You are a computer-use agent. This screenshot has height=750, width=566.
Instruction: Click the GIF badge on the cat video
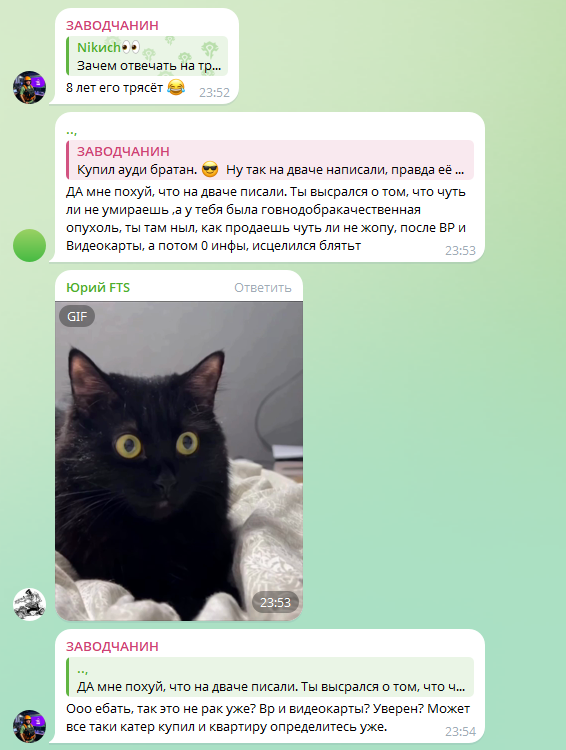(77, 316)
